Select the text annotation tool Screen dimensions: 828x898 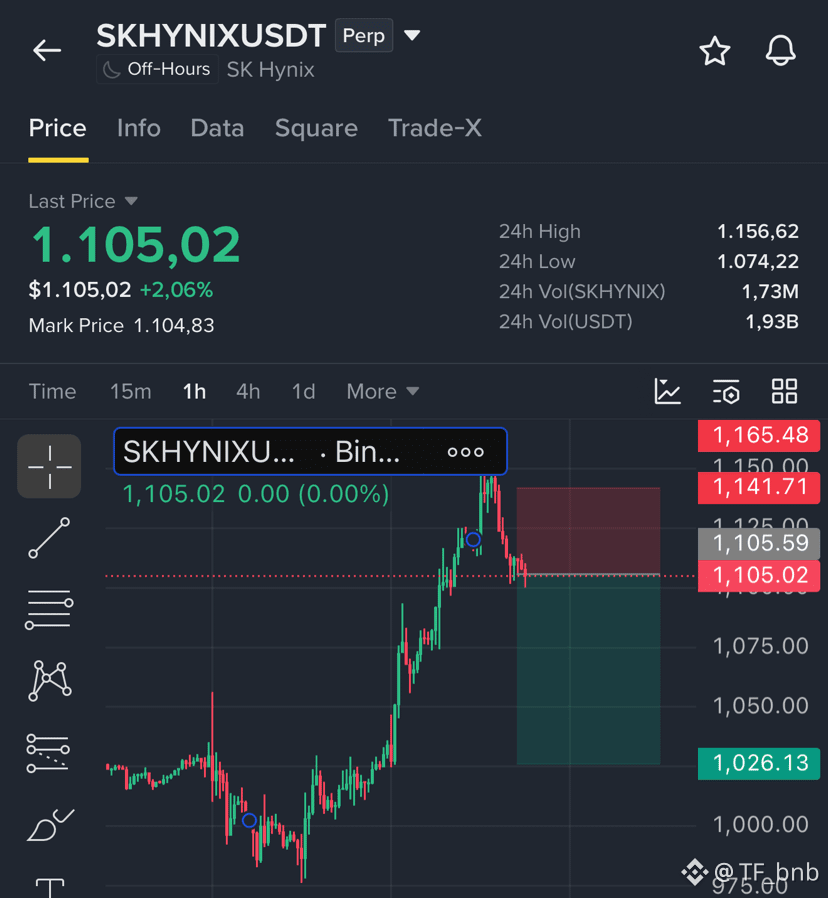[50, 888]
